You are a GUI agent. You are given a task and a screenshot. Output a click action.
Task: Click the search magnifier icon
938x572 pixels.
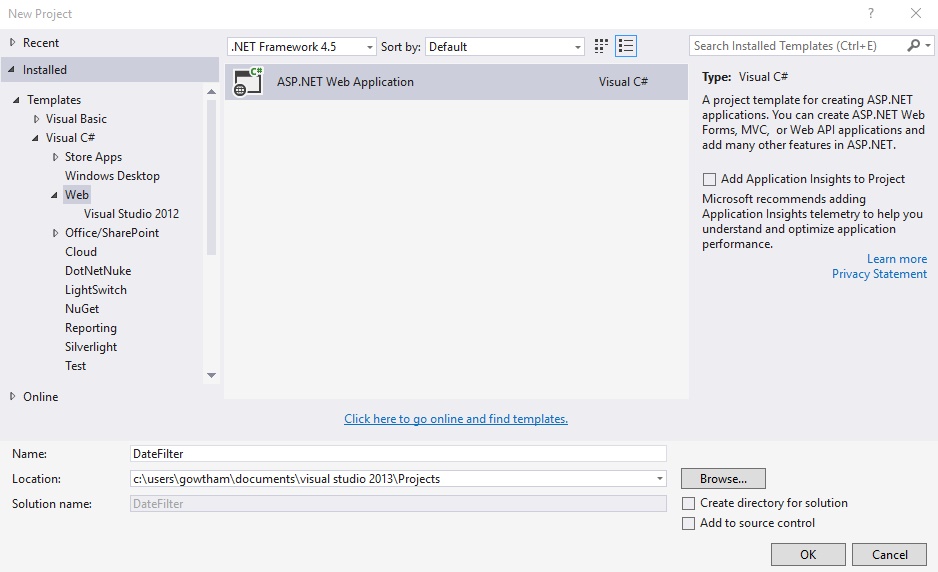913,45
